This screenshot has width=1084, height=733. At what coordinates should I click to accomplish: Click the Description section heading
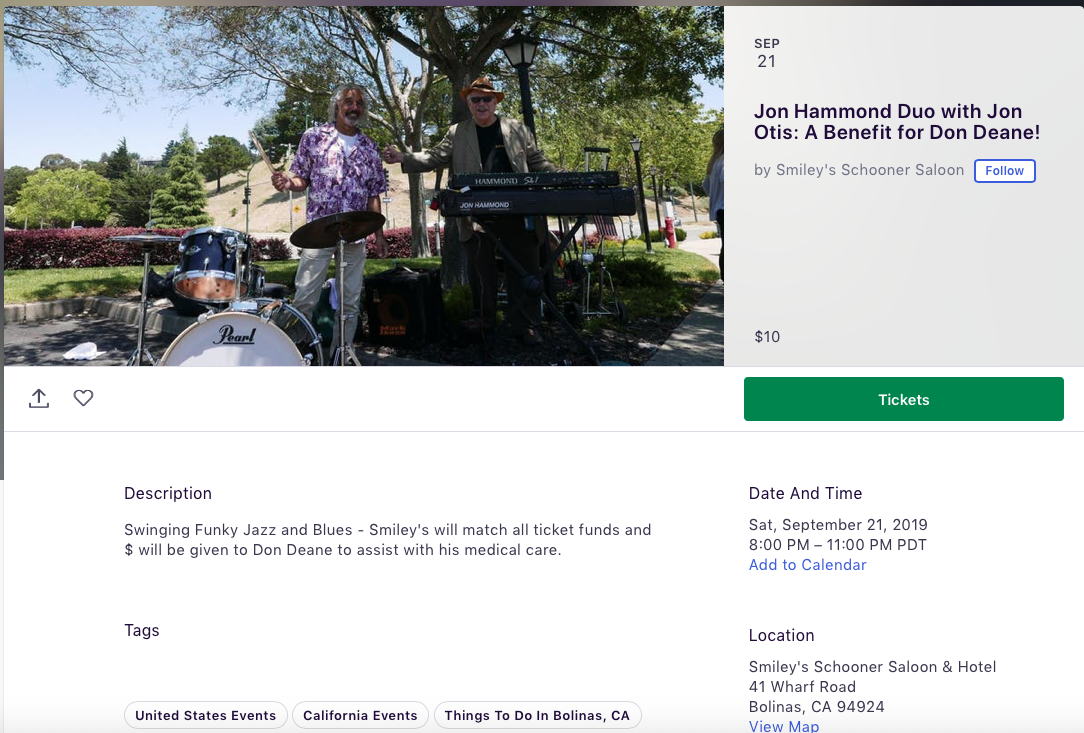(x=168, y=493)
